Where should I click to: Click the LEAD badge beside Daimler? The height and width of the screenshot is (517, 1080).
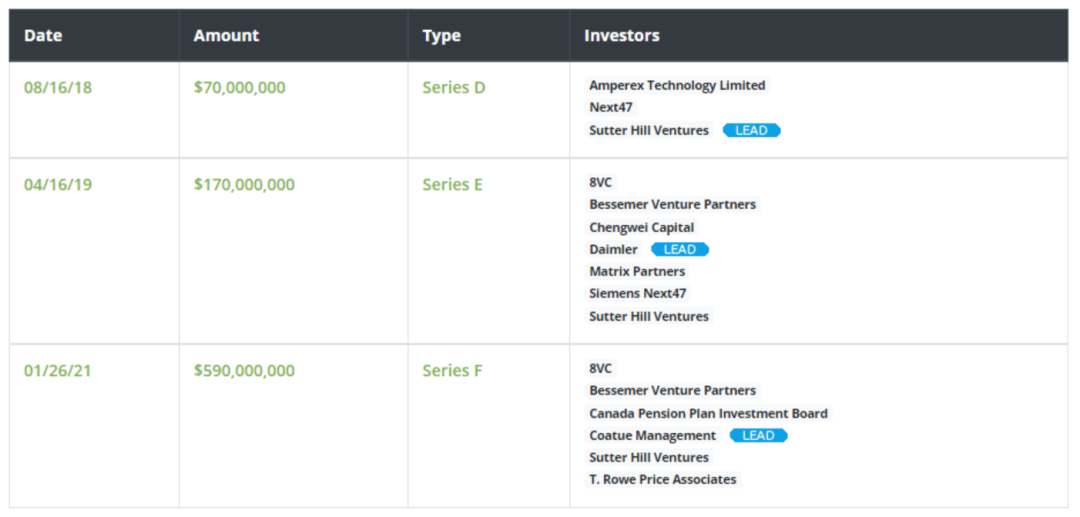[680, 249]
